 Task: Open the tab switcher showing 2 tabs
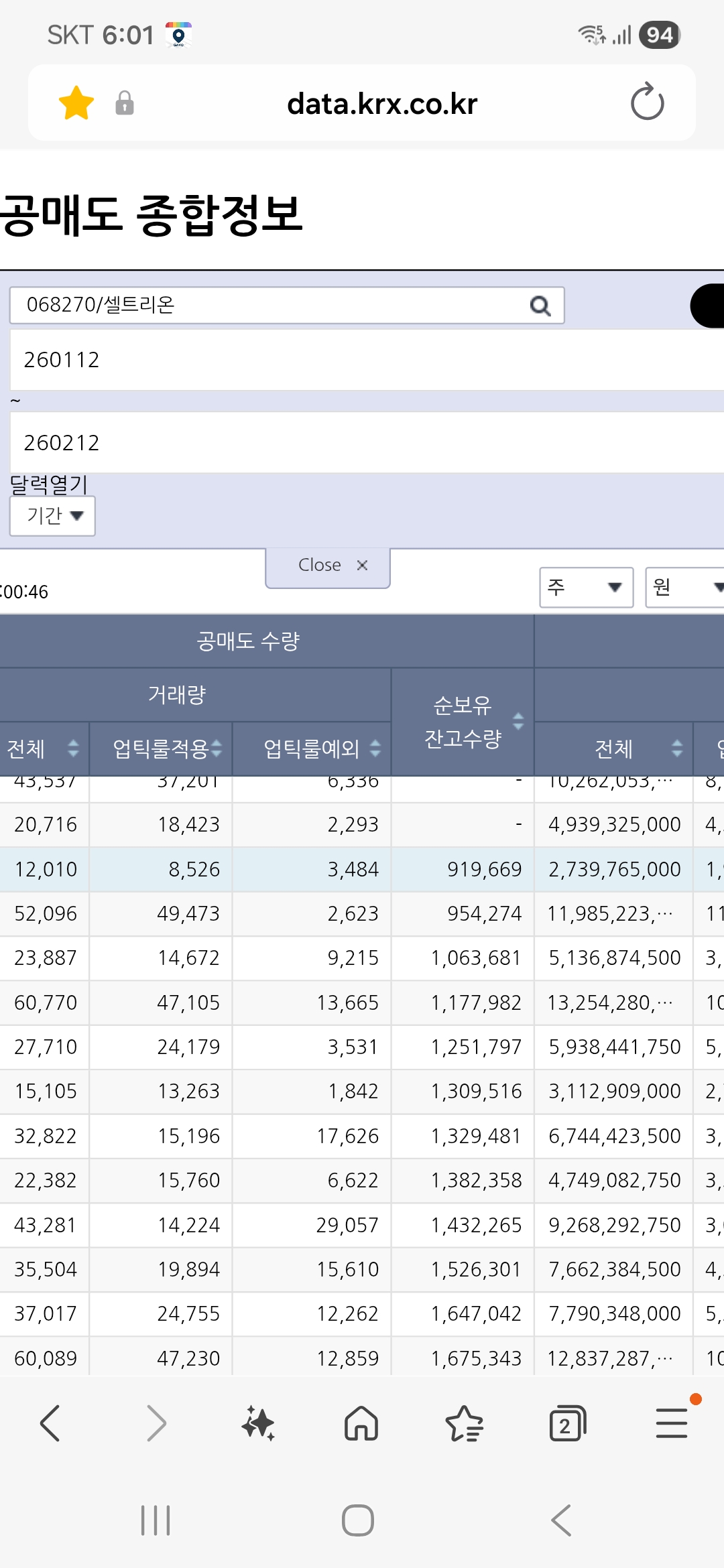click(x=567, y=1423)
